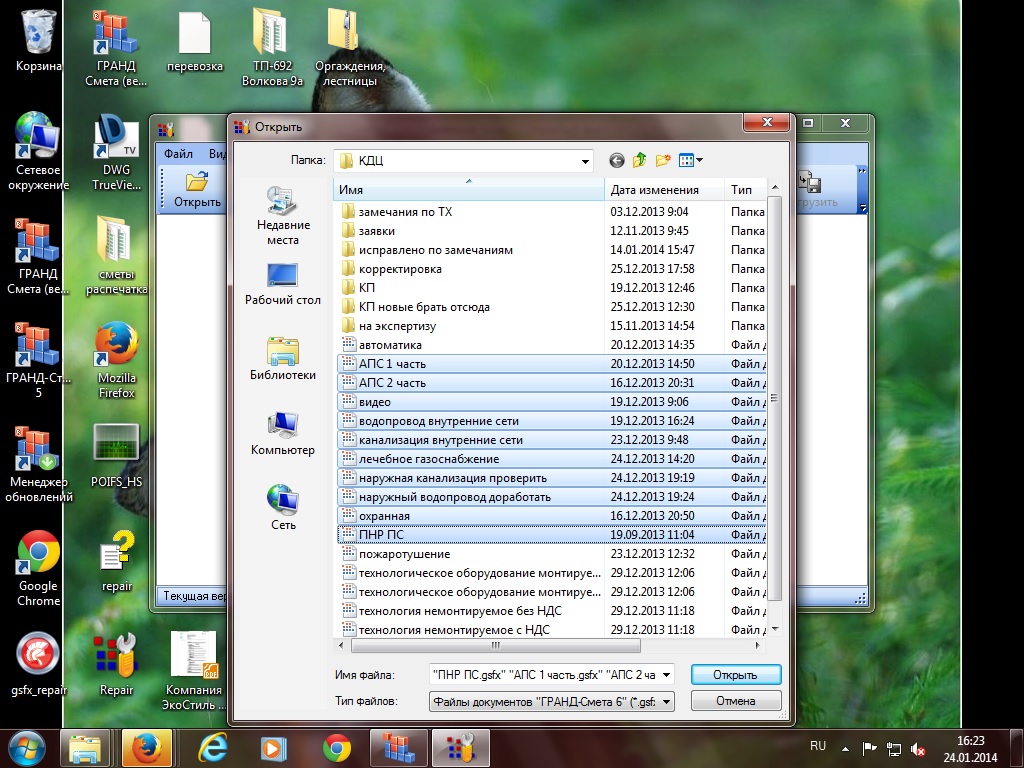Open Google Chrome desktop shortcut
Image resolution: width=1024 pixels, height=768 pixels.
[x=39, y=568]
